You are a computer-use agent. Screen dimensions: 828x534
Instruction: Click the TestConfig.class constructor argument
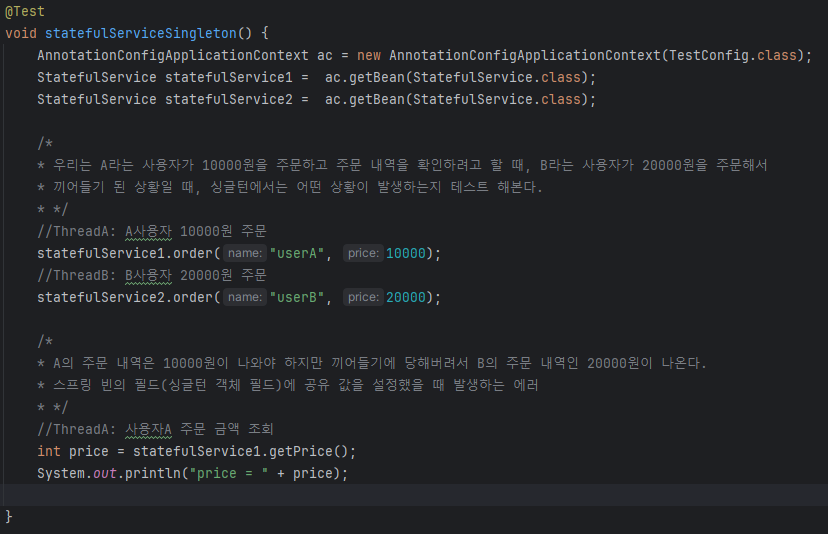(x=732, y=55)
